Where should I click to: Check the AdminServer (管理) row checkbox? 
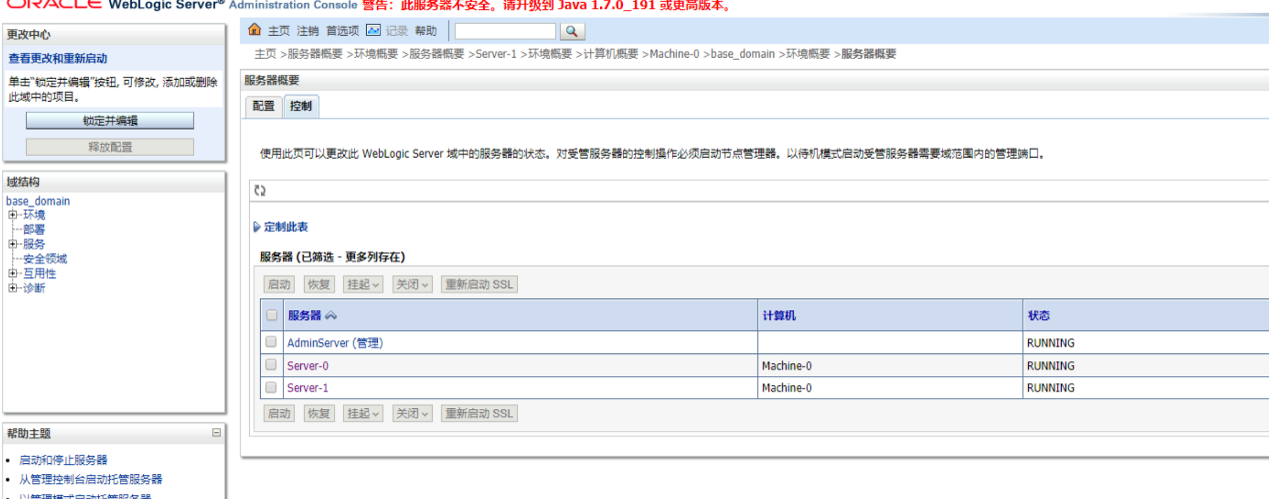pos(271,342)
